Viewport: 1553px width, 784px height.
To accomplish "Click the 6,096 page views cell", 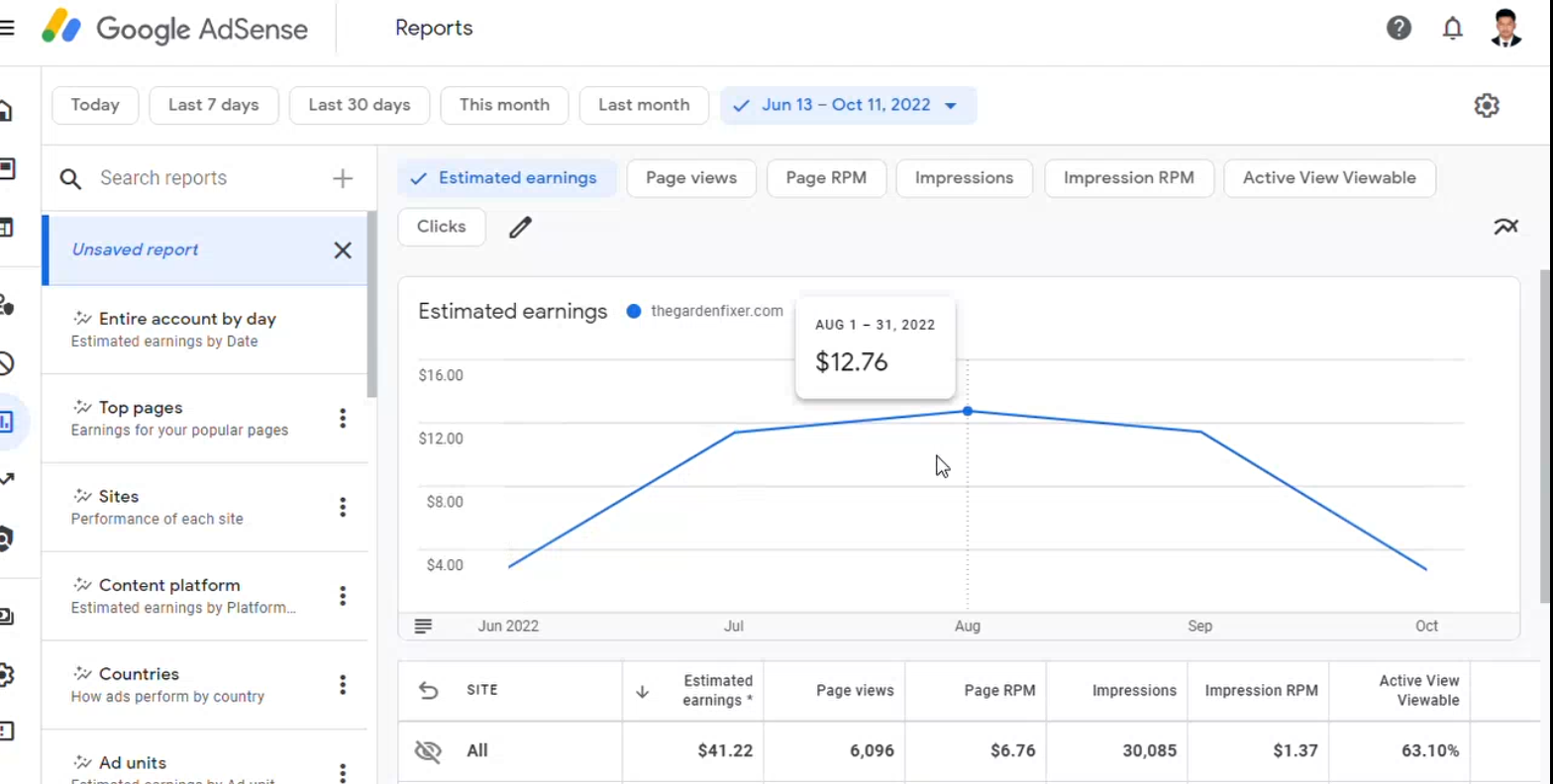I will click(872, 750).
